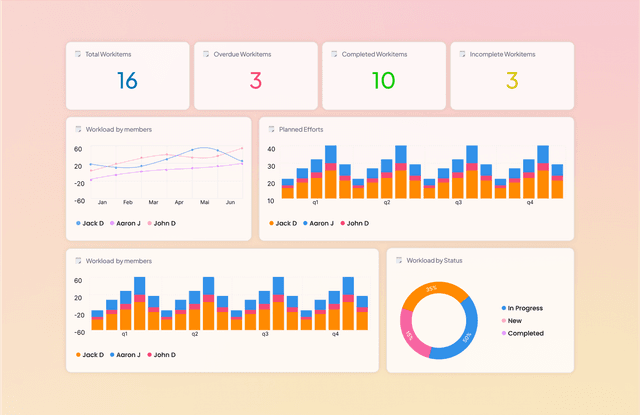This screenshot has height=415, width=640.
Task: Click the Planned Efforts title
Action: point(300,129)
